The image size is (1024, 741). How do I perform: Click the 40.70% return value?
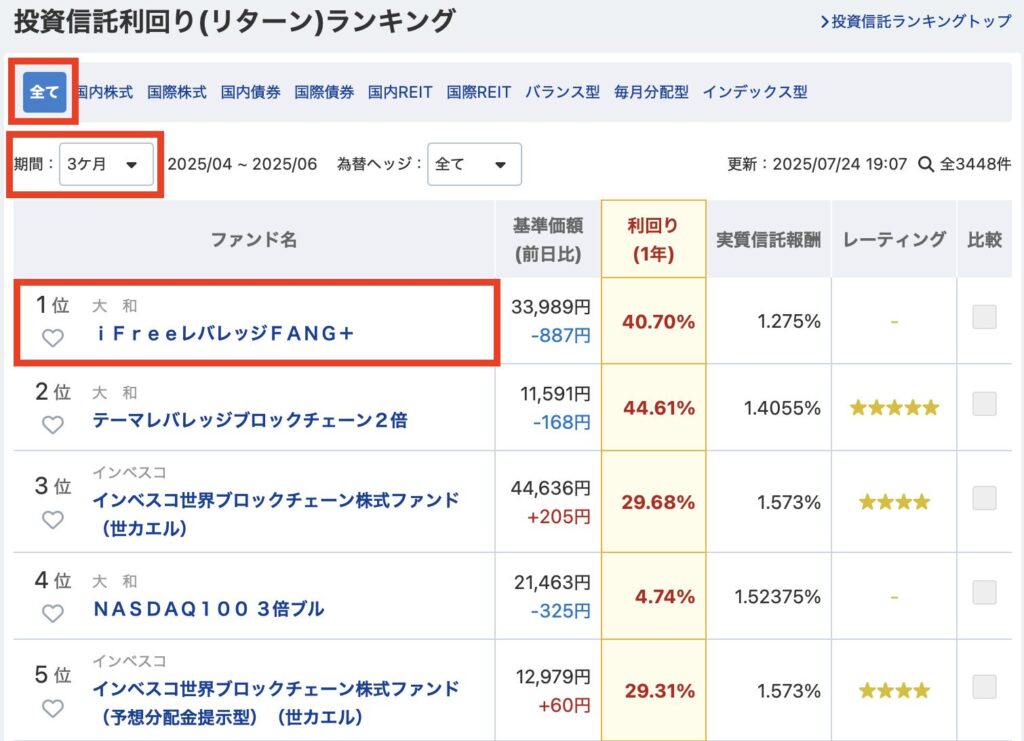658,322
